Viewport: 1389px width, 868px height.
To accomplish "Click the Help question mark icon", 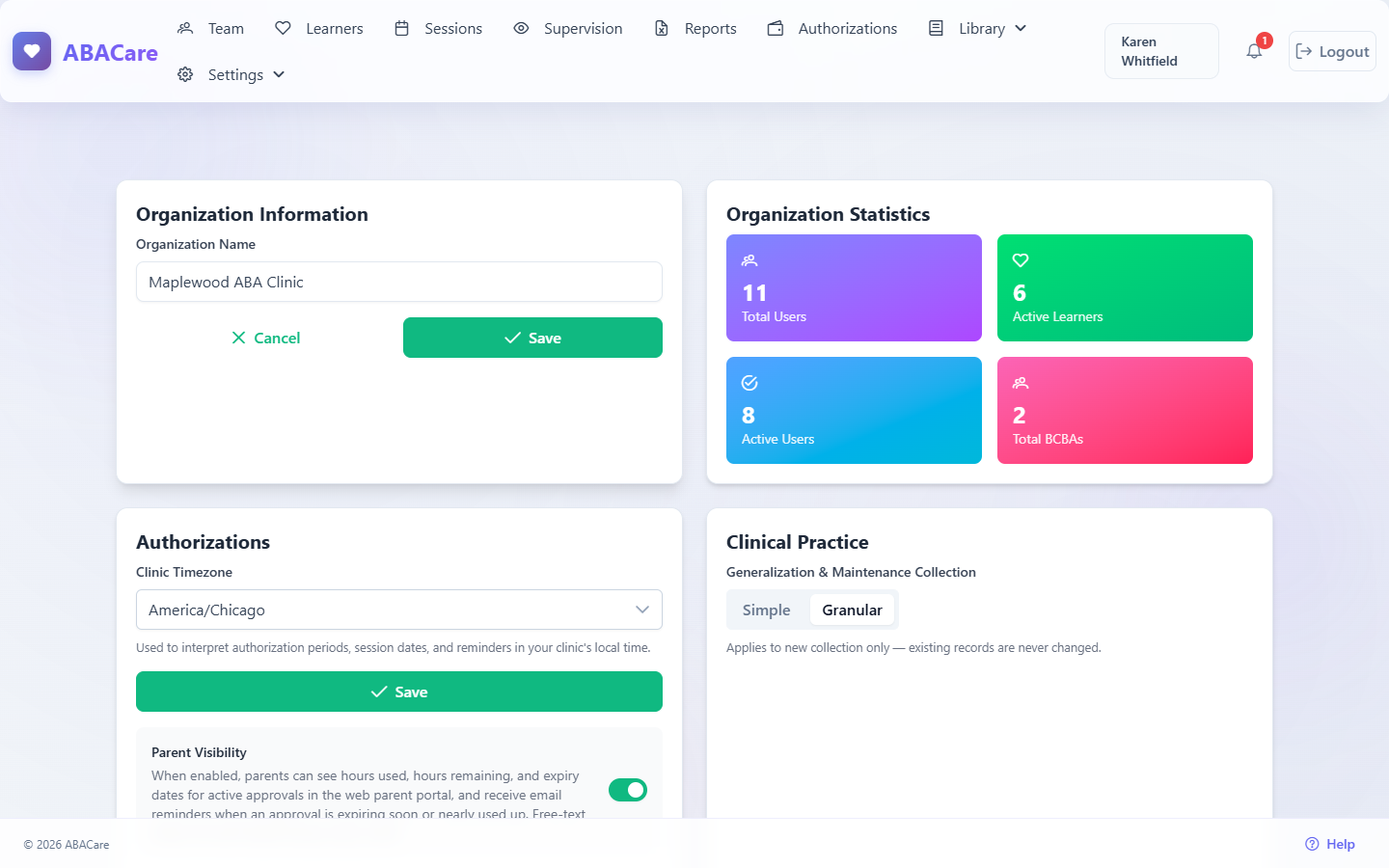I will (1312, 844).
